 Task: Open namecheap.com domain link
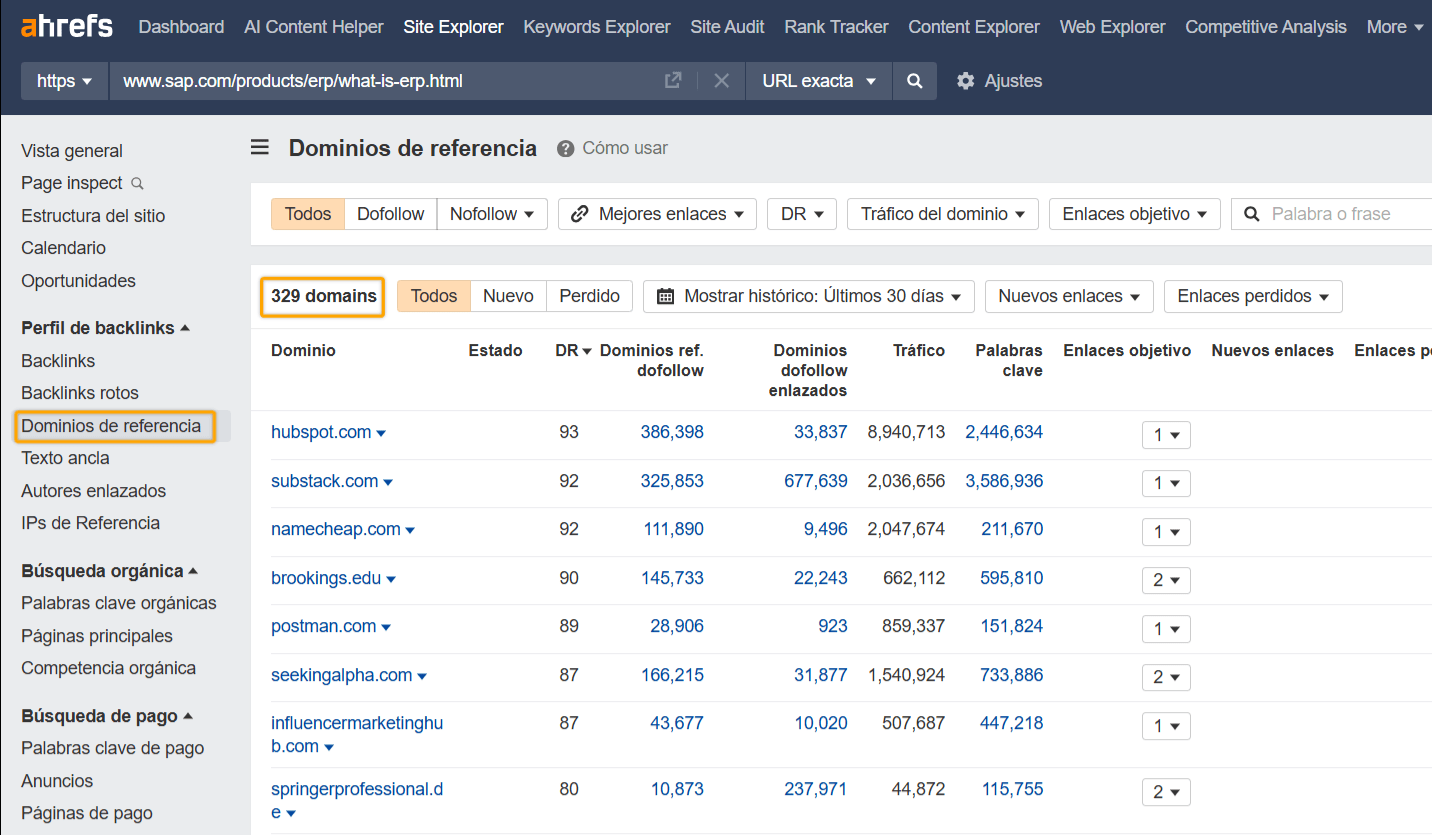(336, 529)
